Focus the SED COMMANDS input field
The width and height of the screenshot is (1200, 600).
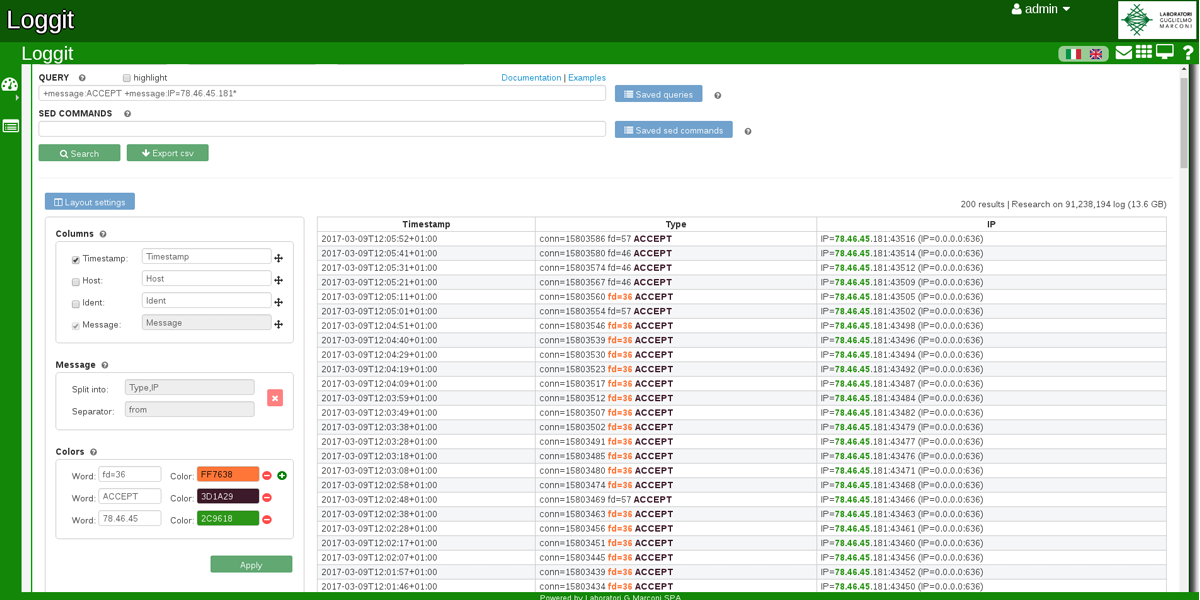coord(322,129)
